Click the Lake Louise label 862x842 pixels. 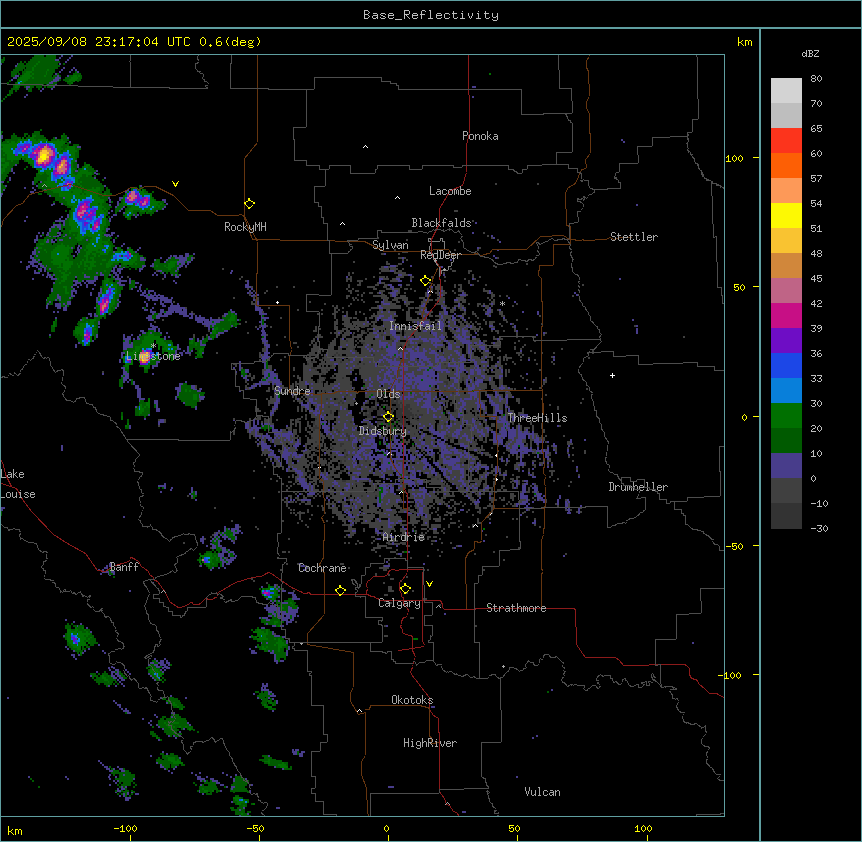[17, 484]
